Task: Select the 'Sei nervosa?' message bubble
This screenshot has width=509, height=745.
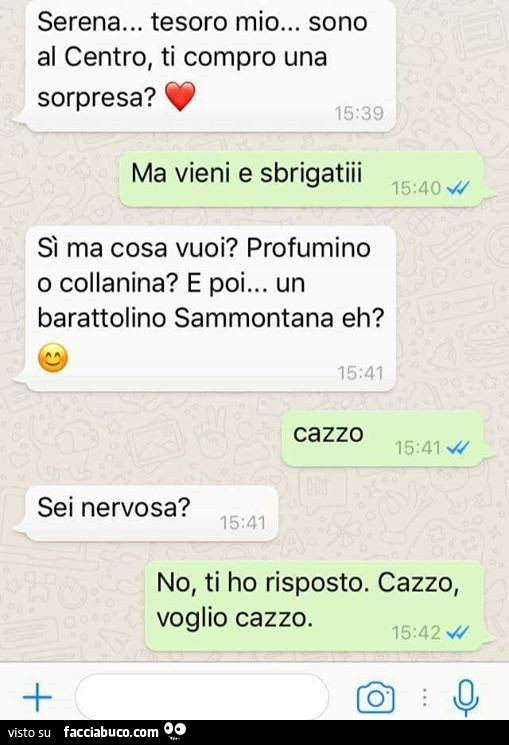Action: coord(147,513)
